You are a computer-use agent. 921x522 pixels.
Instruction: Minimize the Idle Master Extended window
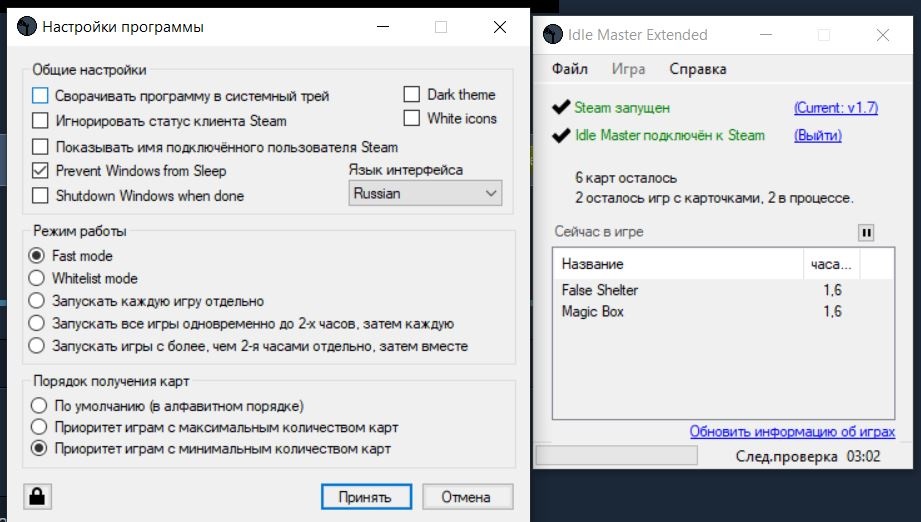pos(765,35)
